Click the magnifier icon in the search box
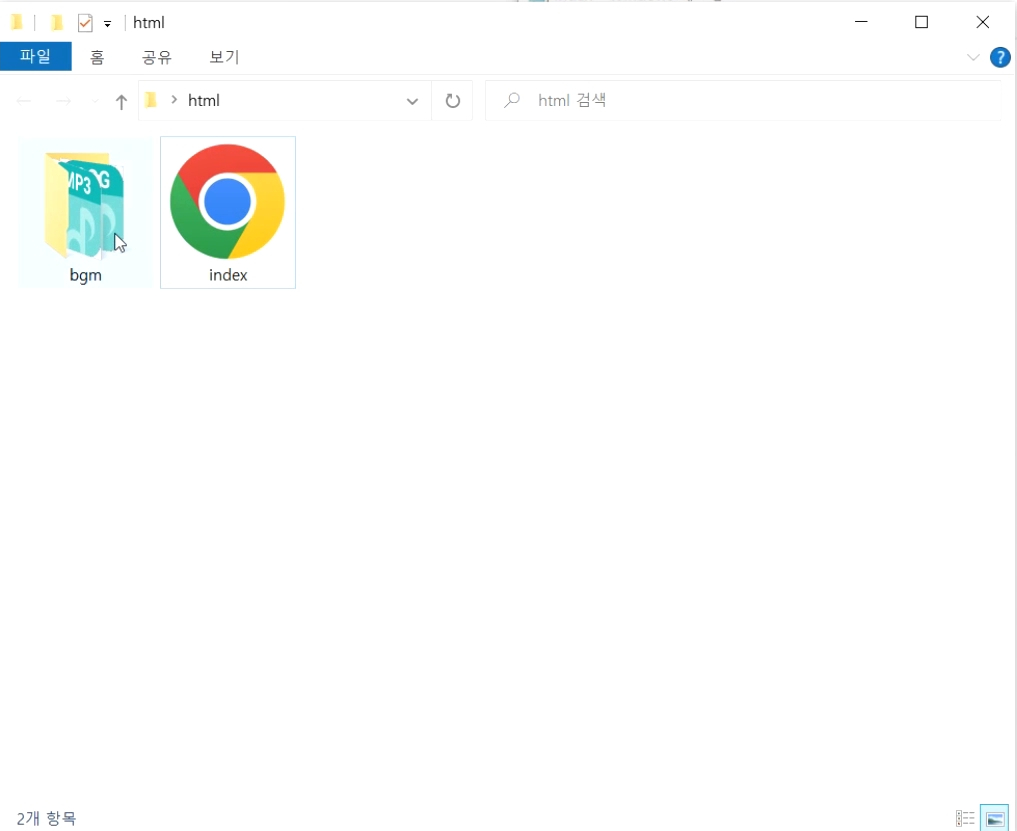Image resolution: width=1017 pixels, height=831 pixels. (x=512, y=100)
